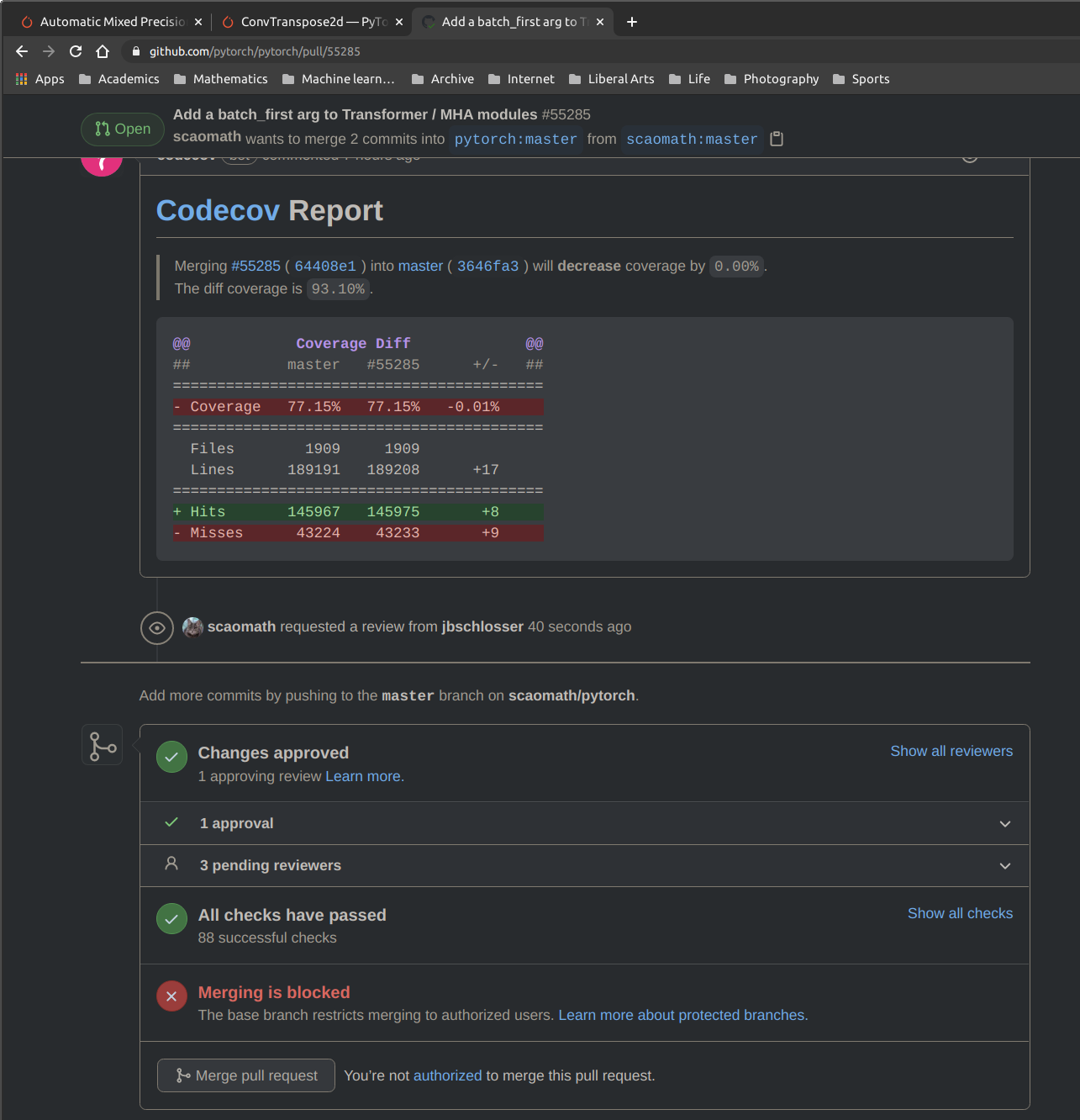Open the pytorch:master base branch link
The height and width of the screenshot is (1120, 1080).
click(x=515, y=139)
